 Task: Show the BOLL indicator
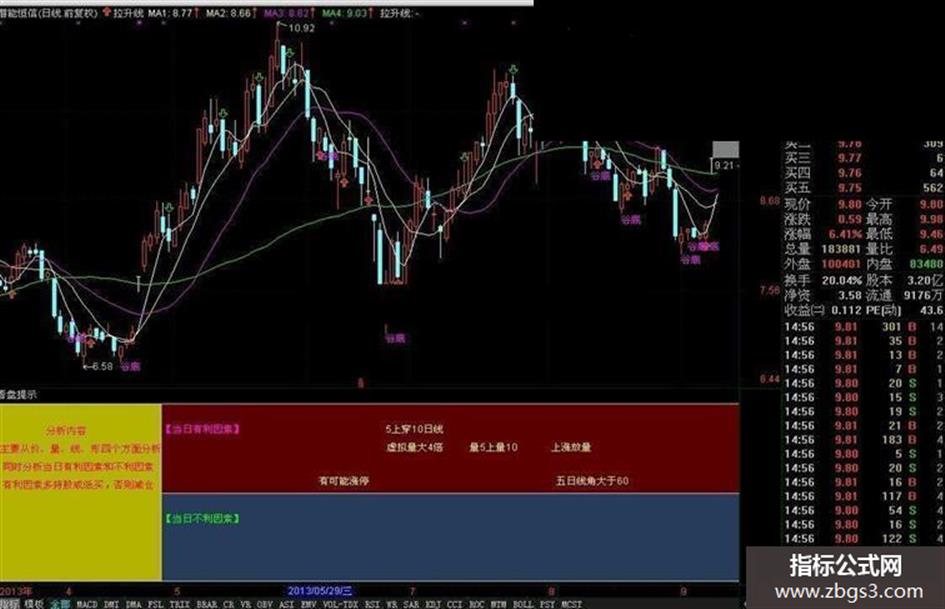coord(523,604)
